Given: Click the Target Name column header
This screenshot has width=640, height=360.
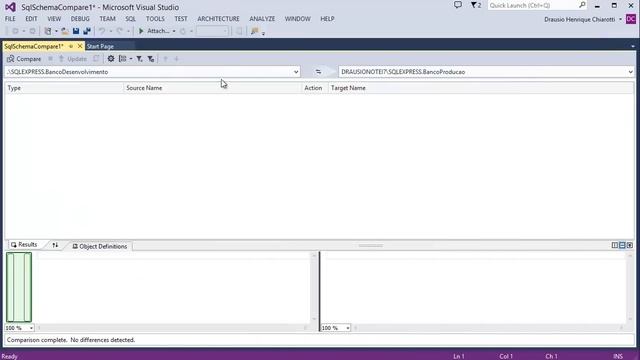Looking at the screenshot, I should (x=481, y=88).
